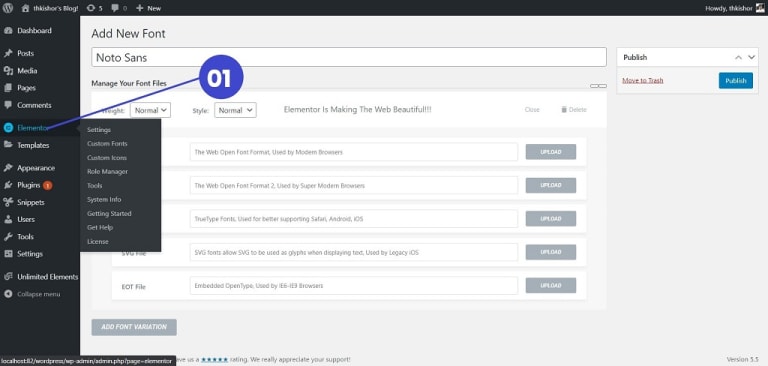This screenshot has width=768, height=366.
Task: Click the Templates sidebar menu label
Action: click(33, 145)
